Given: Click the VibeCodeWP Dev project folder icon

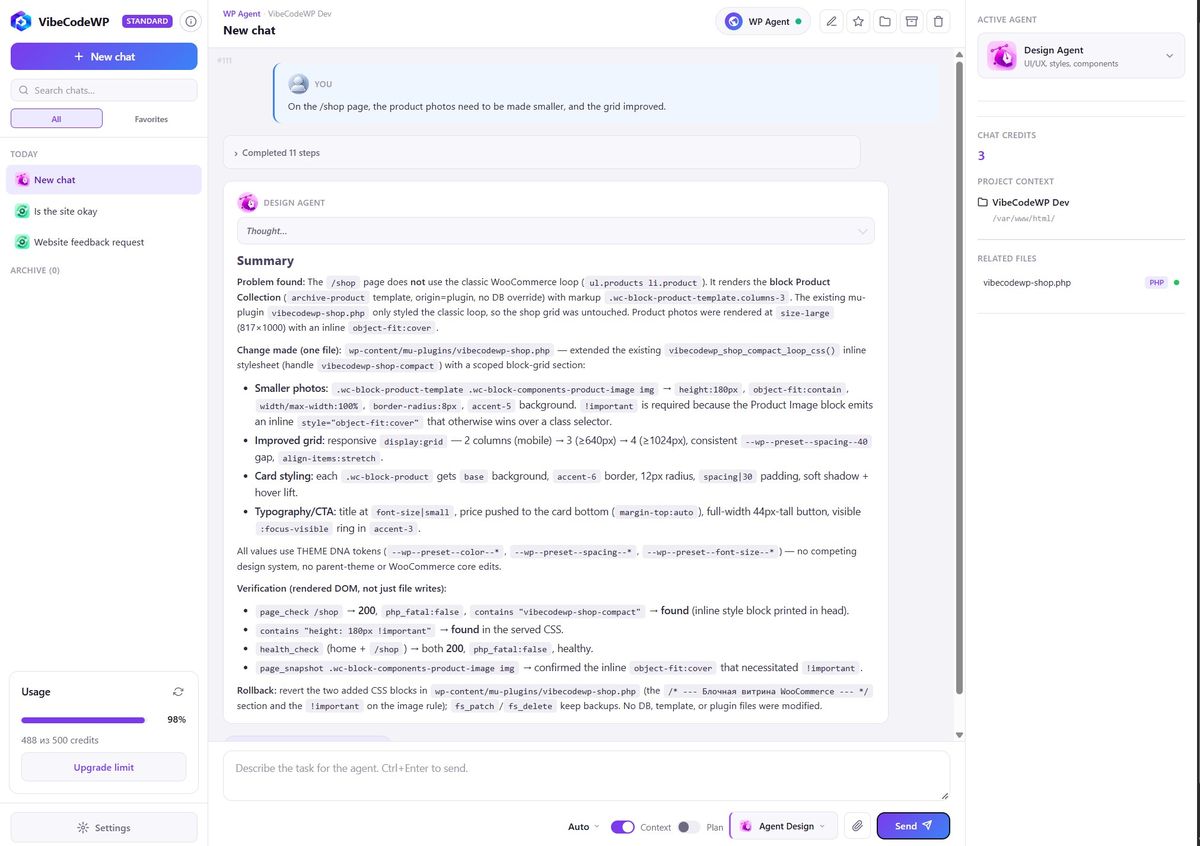Looking at the screenshot, I should (983, 202).
